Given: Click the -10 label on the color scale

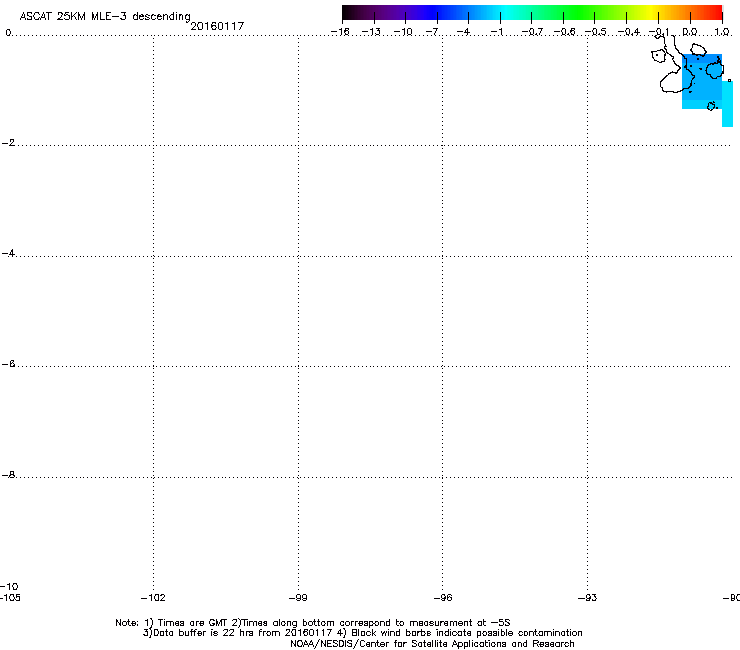Looking at the screenshot, I should tap(403, 32).
